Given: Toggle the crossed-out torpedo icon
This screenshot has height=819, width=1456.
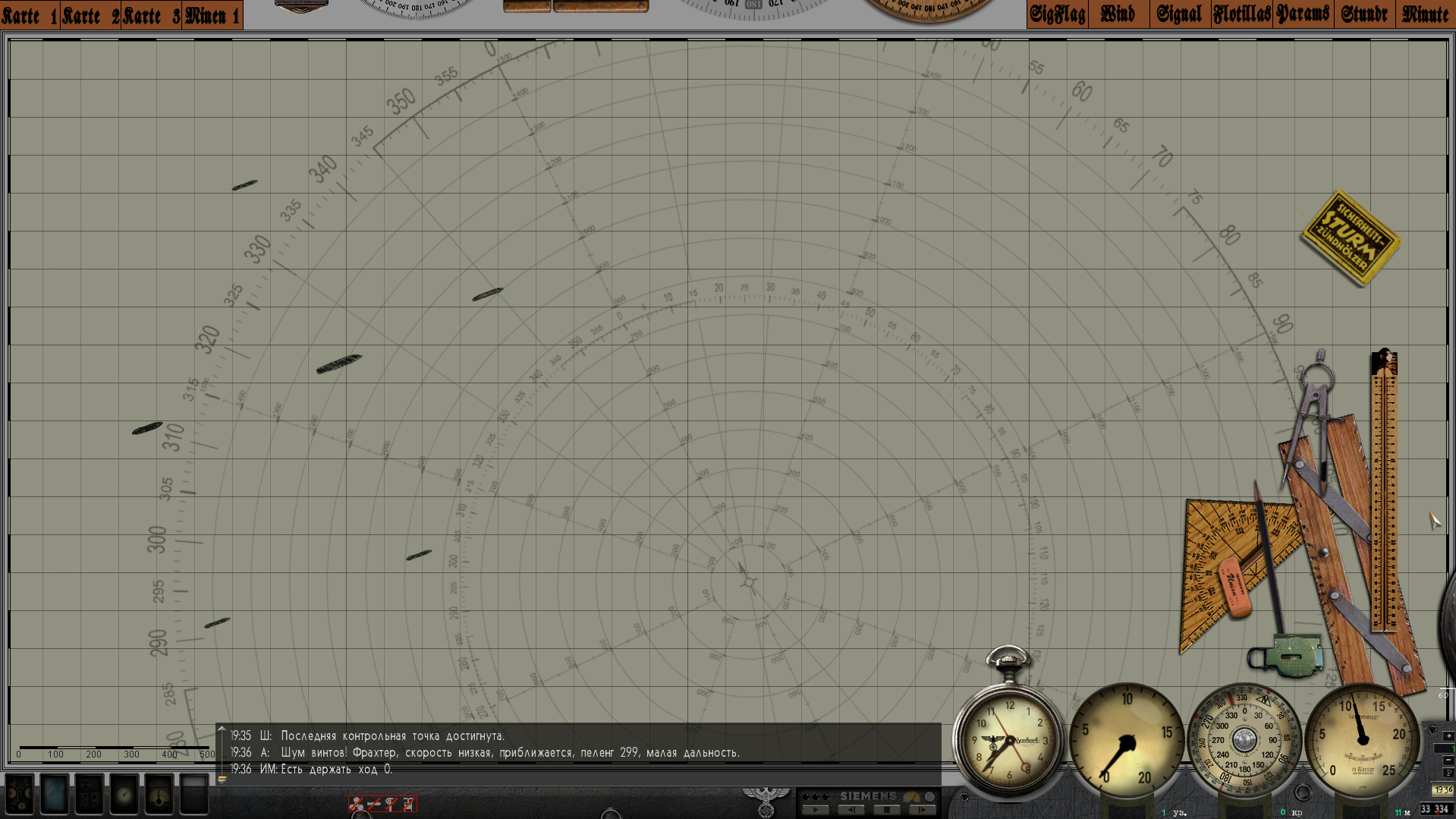Looking at the screenshot, I should coord(374,803).
